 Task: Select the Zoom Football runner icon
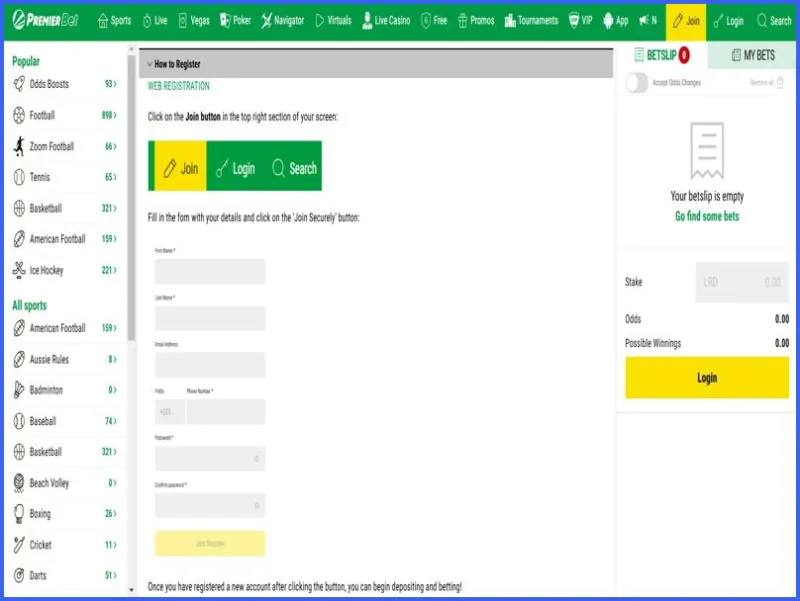pyautogui.click(x=19, y=146)
